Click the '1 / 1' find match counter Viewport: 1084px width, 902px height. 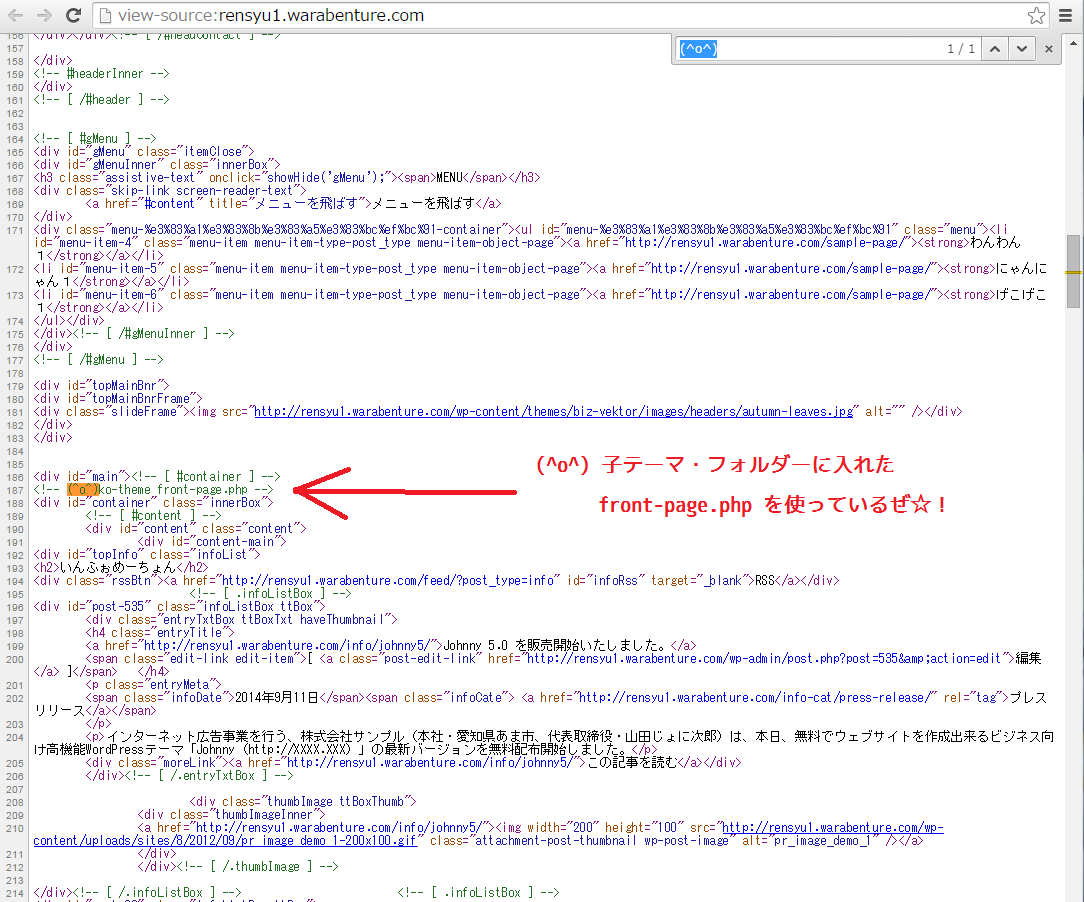click(x=961, y=48)
